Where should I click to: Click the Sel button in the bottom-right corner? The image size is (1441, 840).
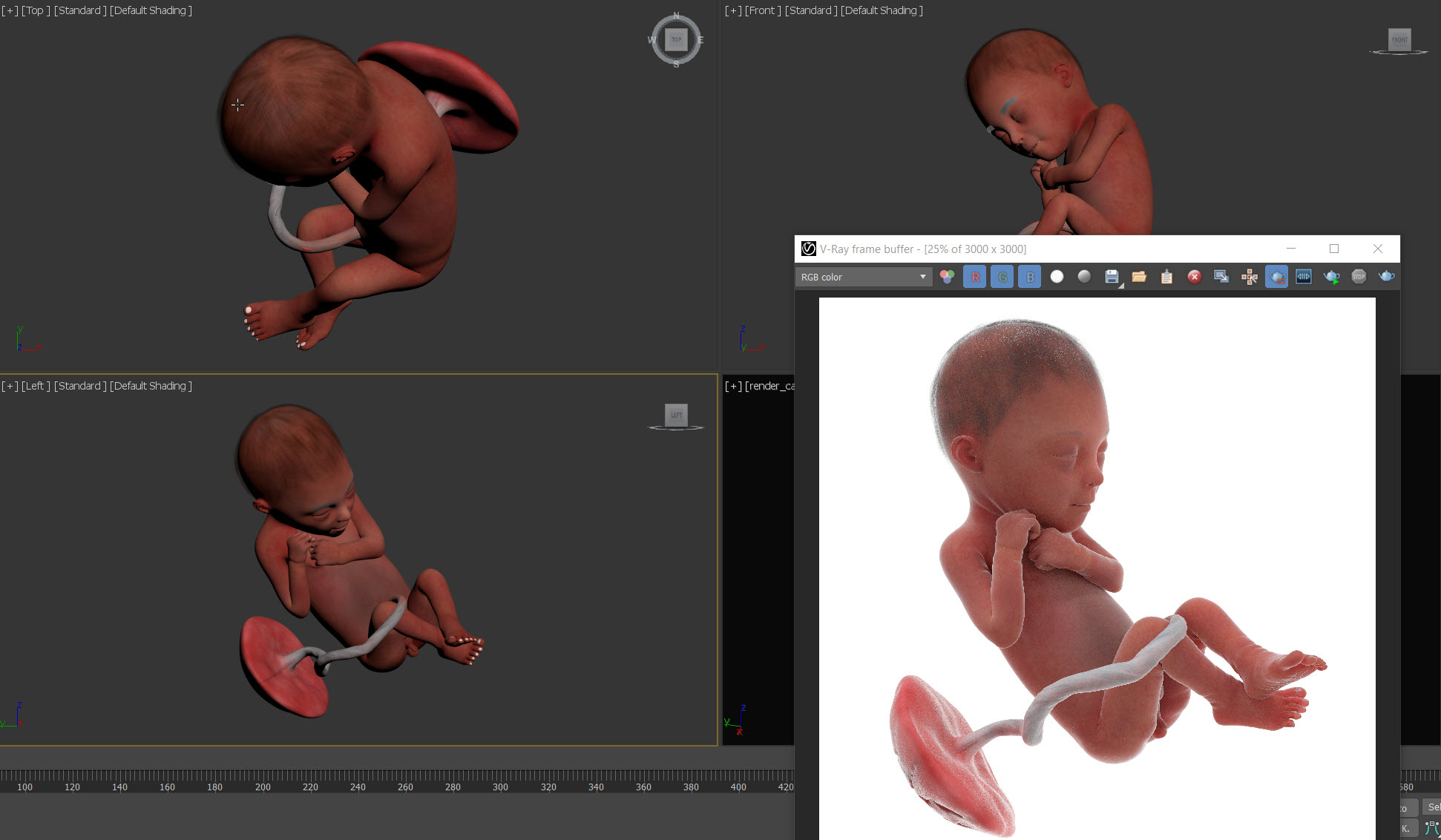[1432, 807]
